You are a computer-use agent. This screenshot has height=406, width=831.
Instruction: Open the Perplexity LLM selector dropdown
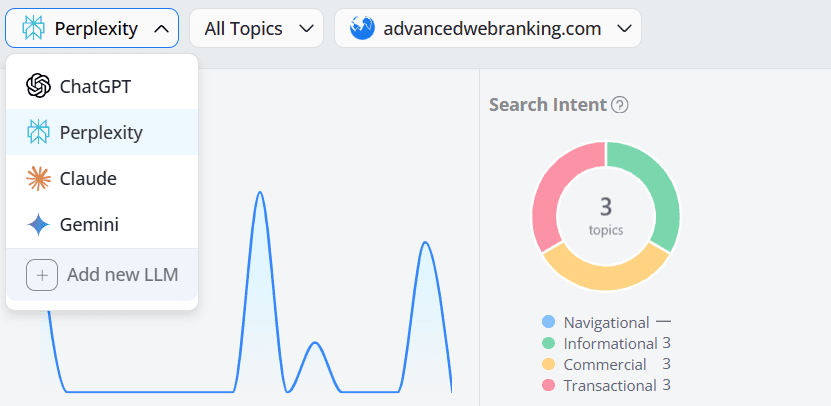[x=92, y=28]
